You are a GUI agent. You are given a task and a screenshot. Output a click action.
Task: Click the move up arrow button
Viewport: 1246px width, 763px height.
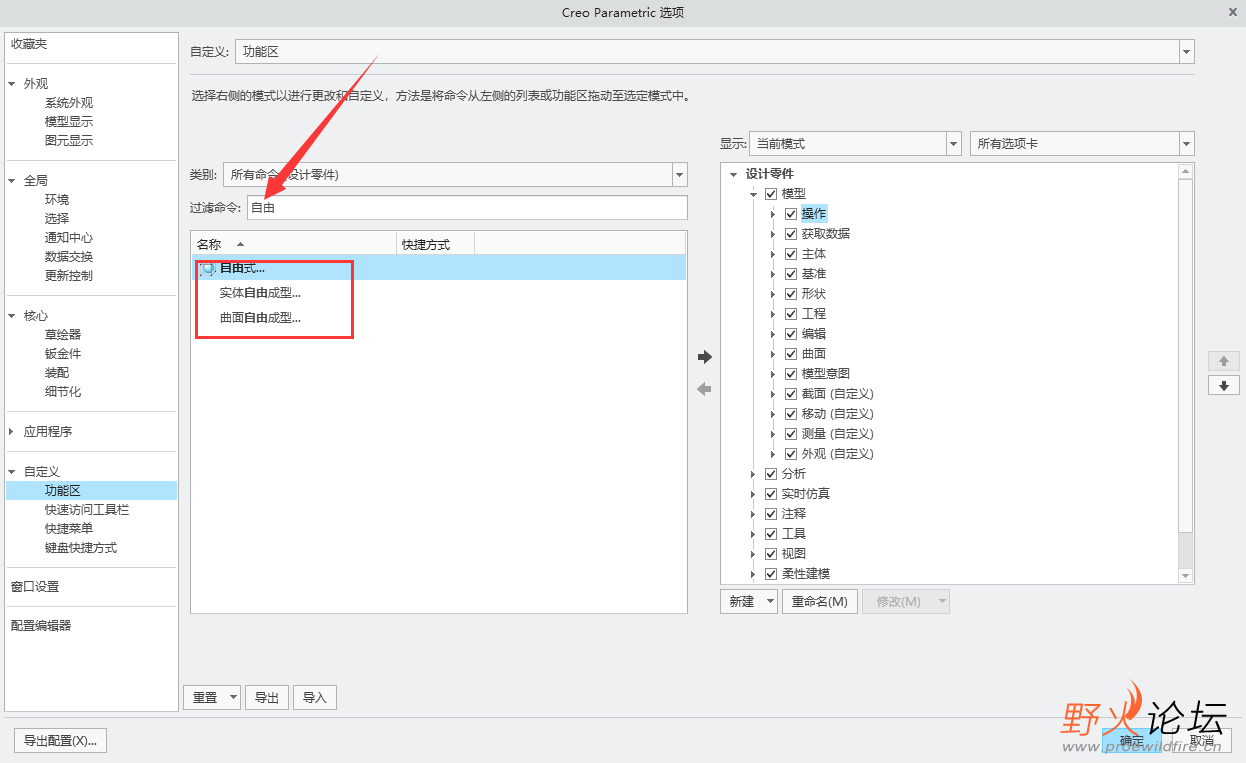[x=1224, y=361]
